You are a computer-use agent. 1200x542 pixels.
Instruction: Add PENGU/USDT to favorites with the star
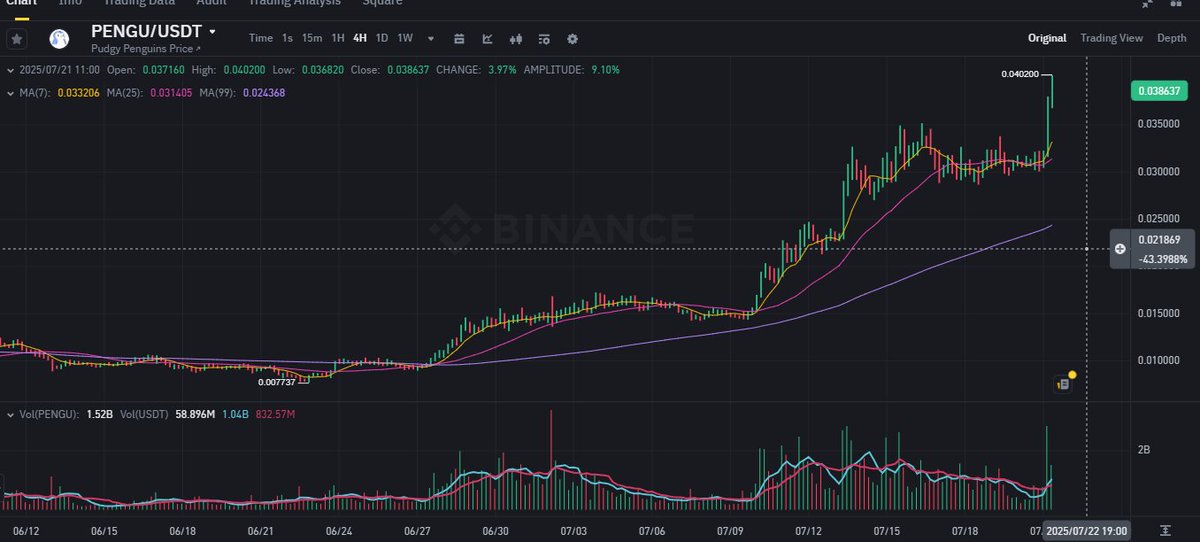point(17,39)
